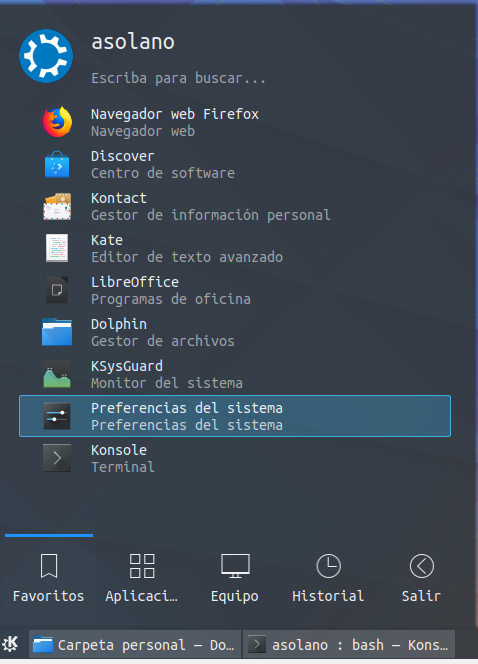The image size is (478, 664).
Task: Click the asolano user avatar icon
Action: 46,56
